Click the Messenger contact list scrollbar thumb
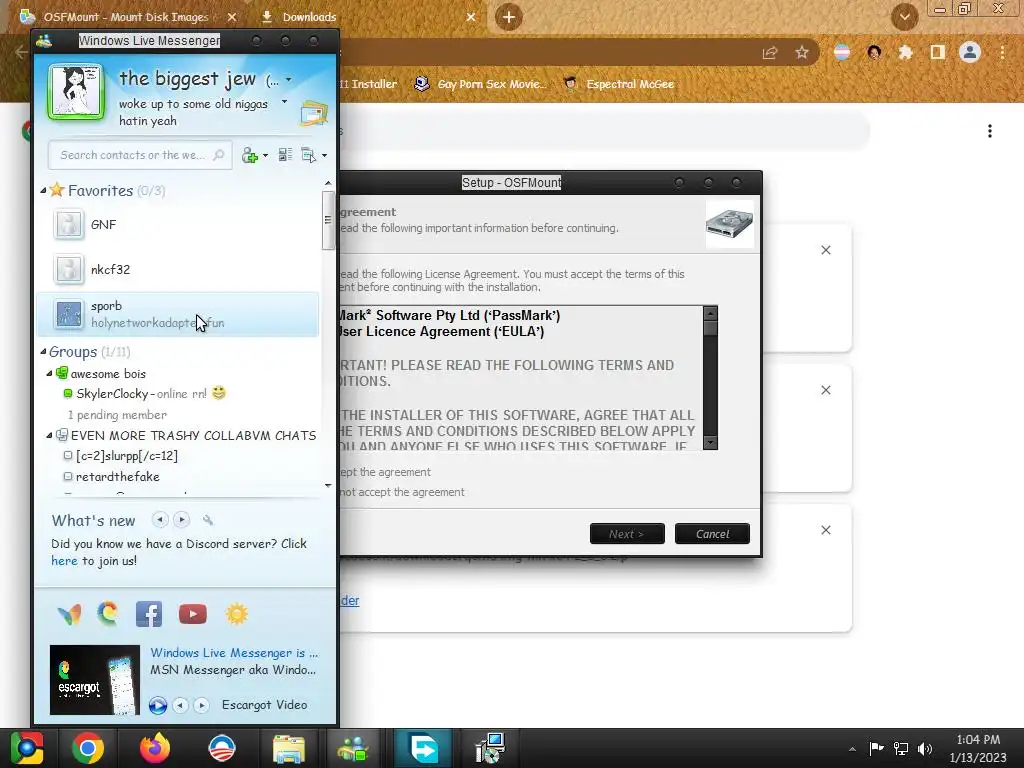The width and height of the screenshot is (1024, 768). point(328,220)
